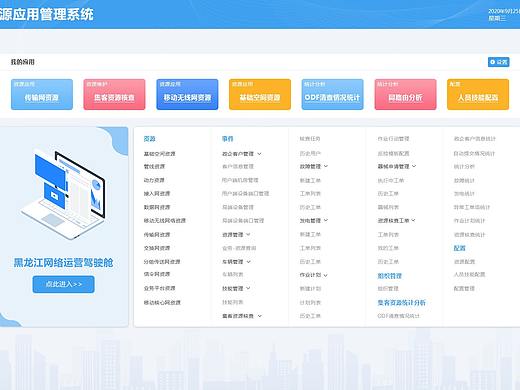520x390 pixels.
Task: Open the 集客资源核查 red app card
Action: 114,94
